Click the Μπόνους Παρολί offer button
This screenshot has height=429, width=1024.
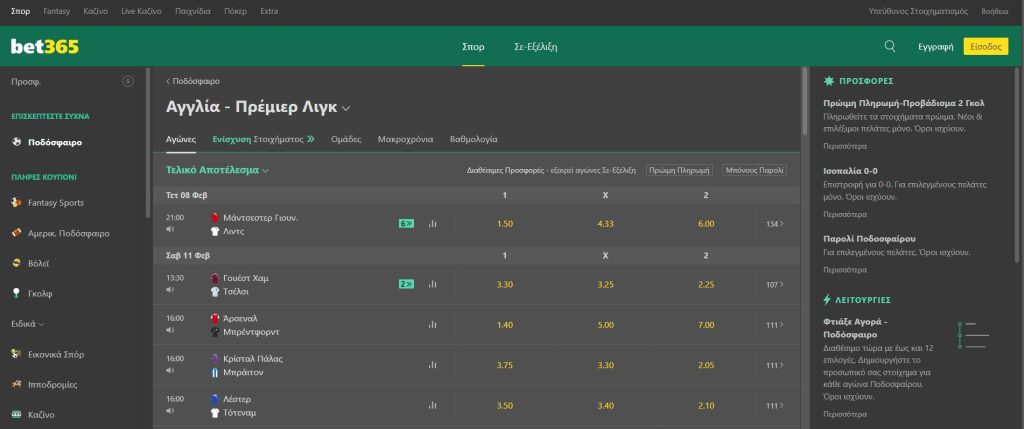[754, 170]
